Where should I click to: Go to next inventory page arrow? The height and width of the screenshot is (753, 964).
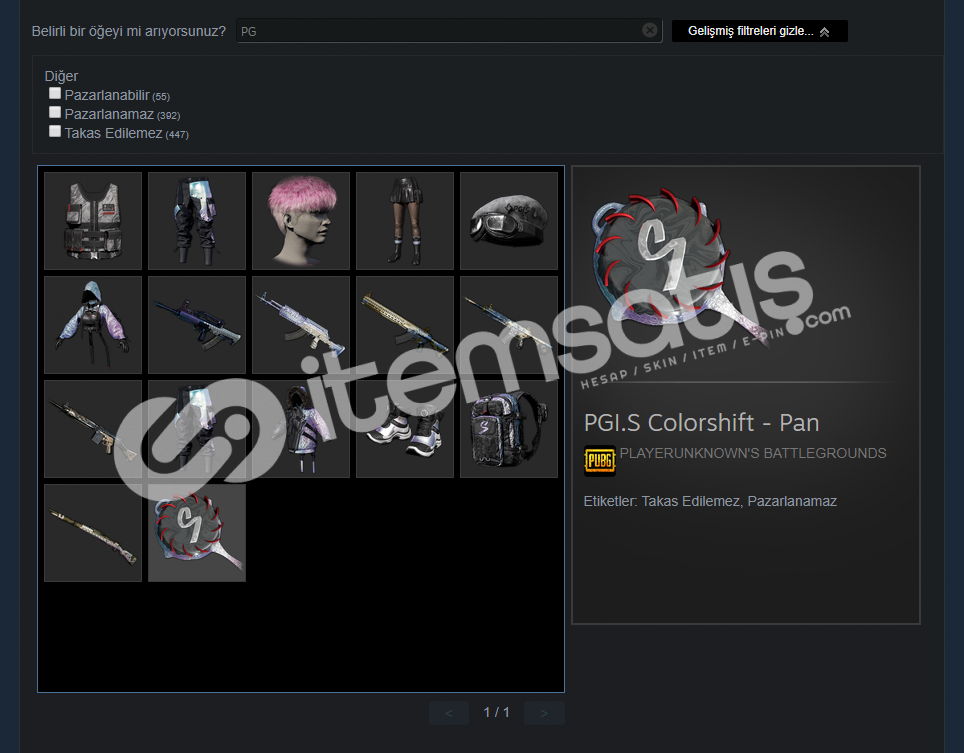544,713
